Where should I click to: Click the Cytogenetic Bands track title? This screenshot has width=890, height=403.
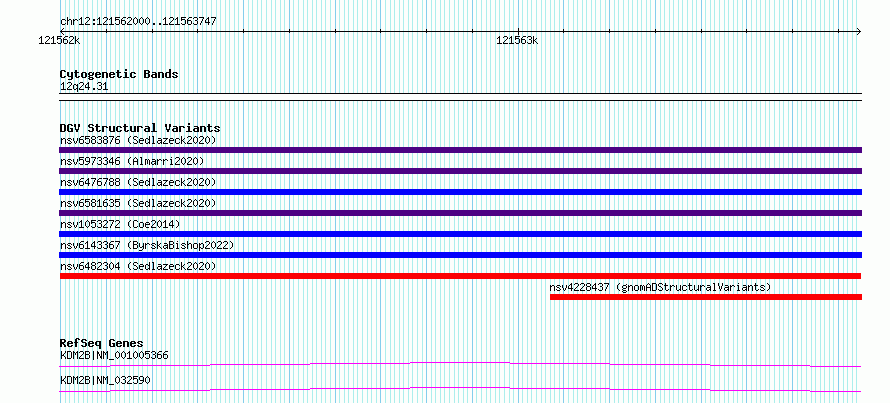(119, 74)
